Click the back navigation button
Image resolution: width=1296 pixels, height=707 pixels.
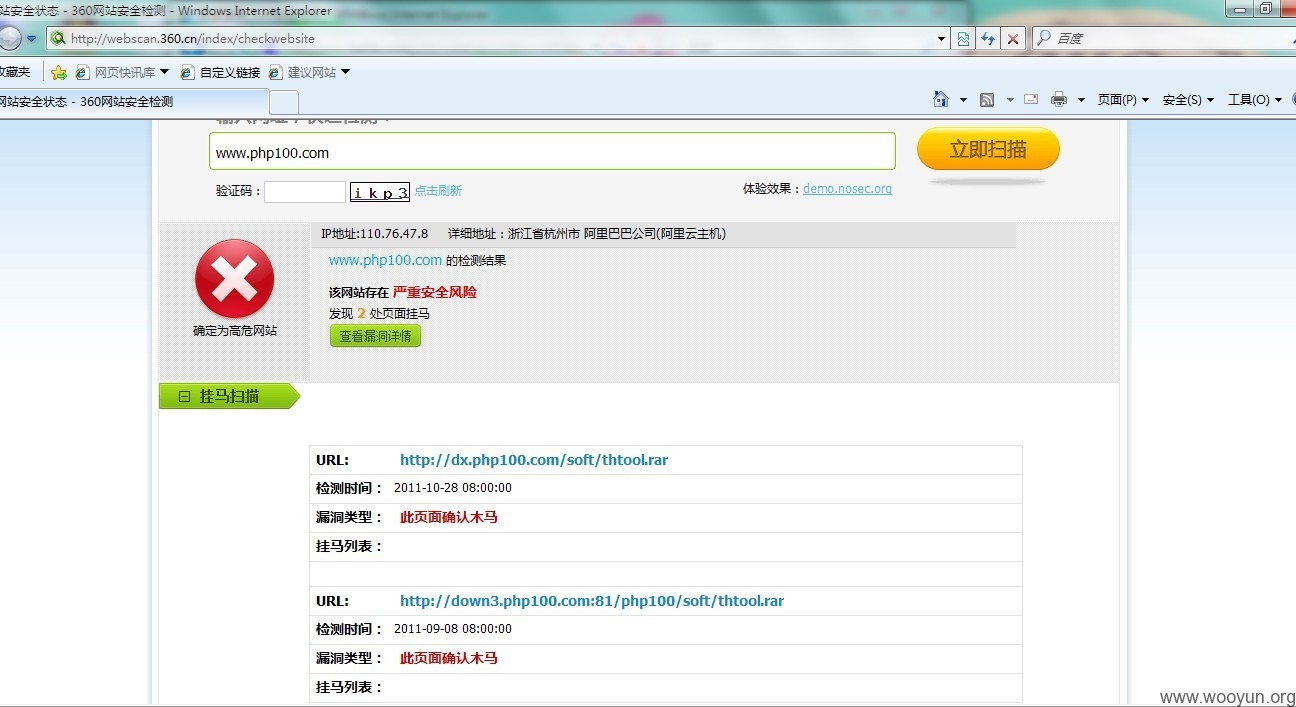pyautogui.click(x=8, y=38)
